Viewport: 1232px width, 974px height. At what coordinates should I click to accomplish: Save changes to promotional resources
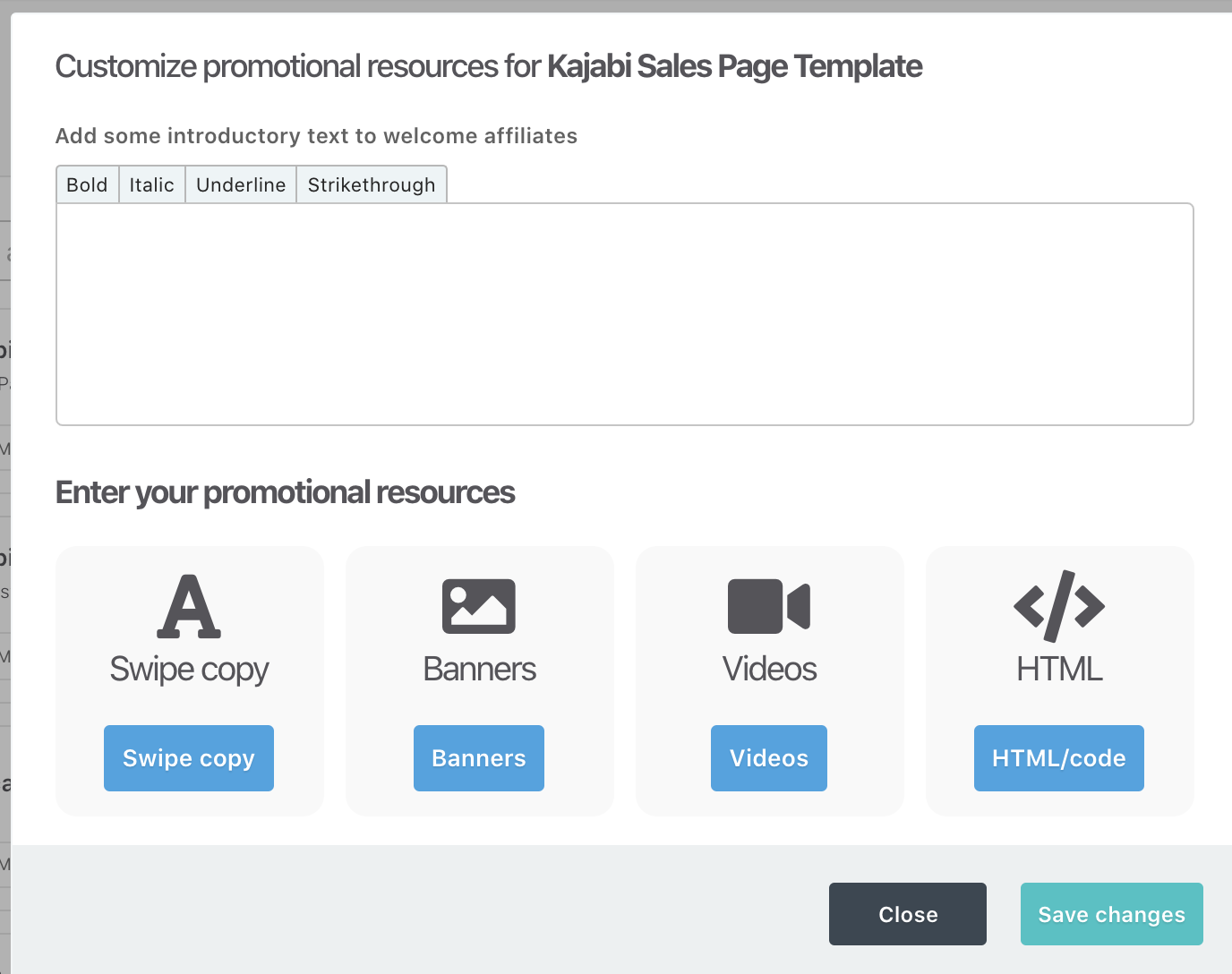[x=1111, y=914]
